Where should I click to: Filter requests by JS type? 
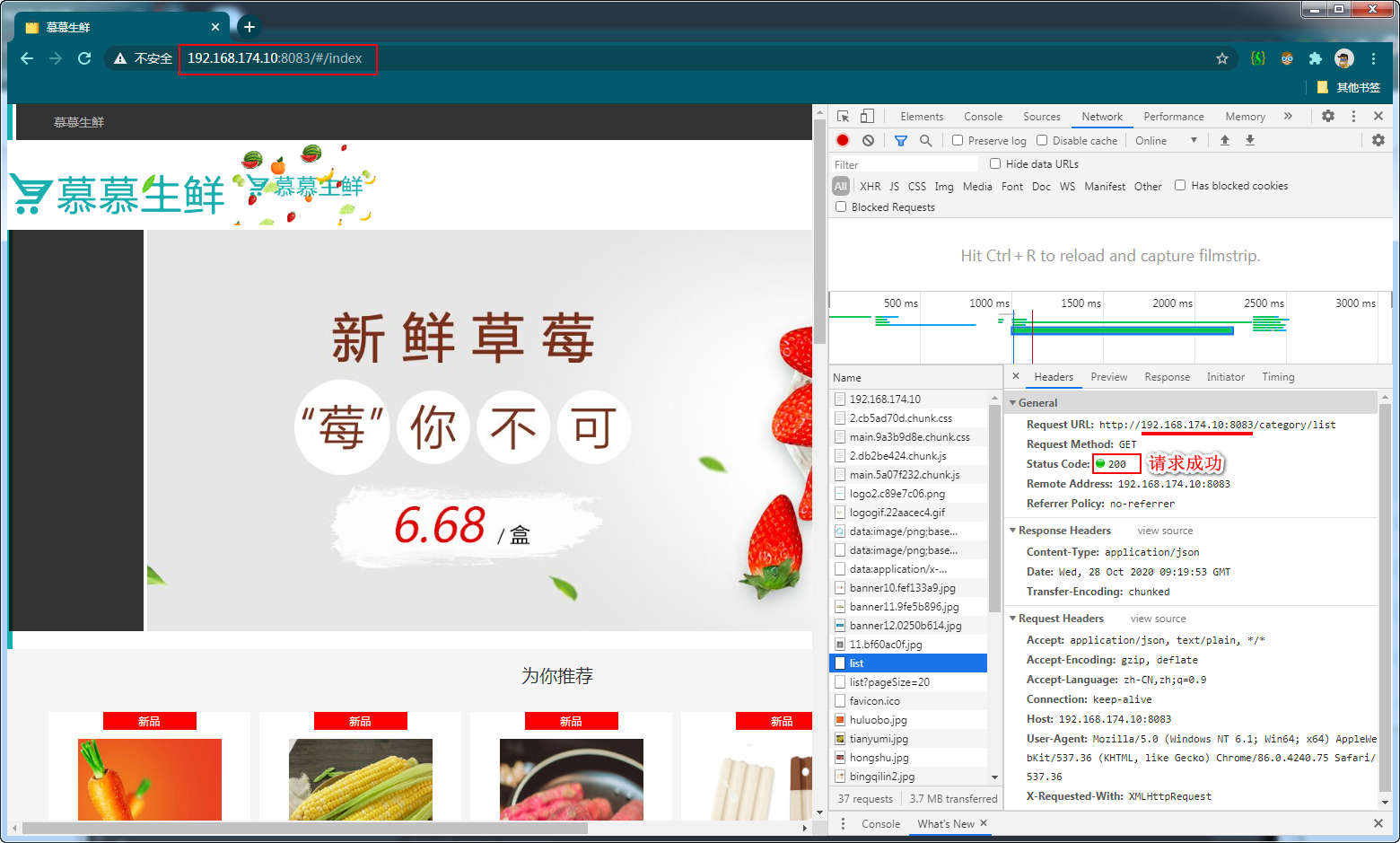[x=894, y=187]
